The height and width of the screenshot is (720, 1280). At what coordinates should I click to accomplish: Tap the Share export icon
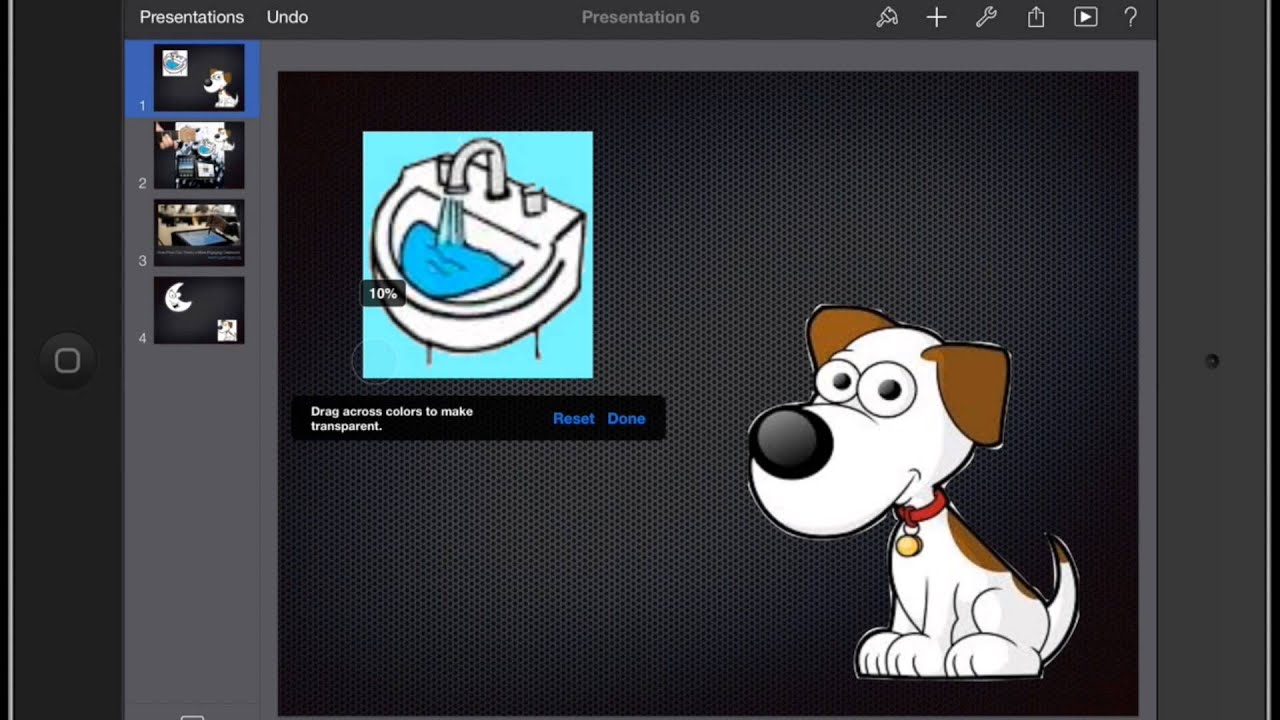click(1036, 16)
